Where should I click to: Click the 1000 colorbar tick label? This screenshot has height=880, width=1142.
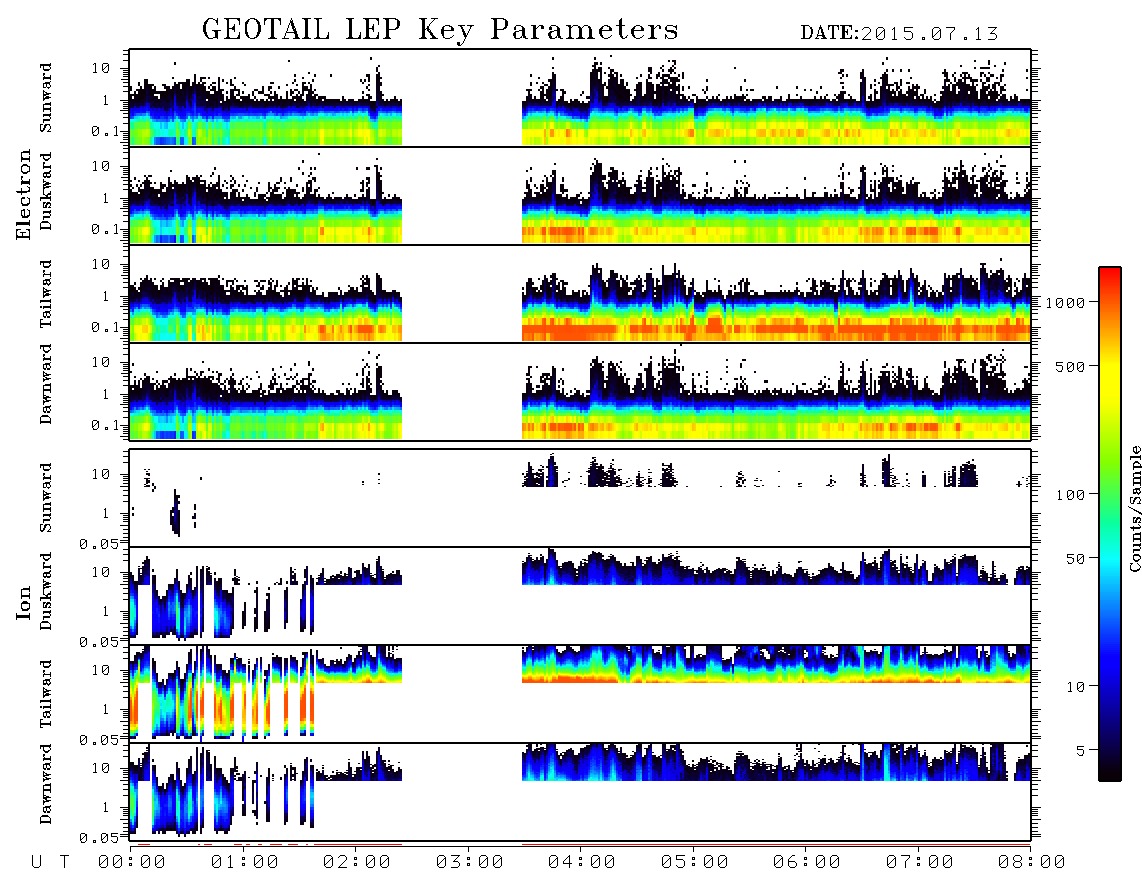[x=1066, y=303]
